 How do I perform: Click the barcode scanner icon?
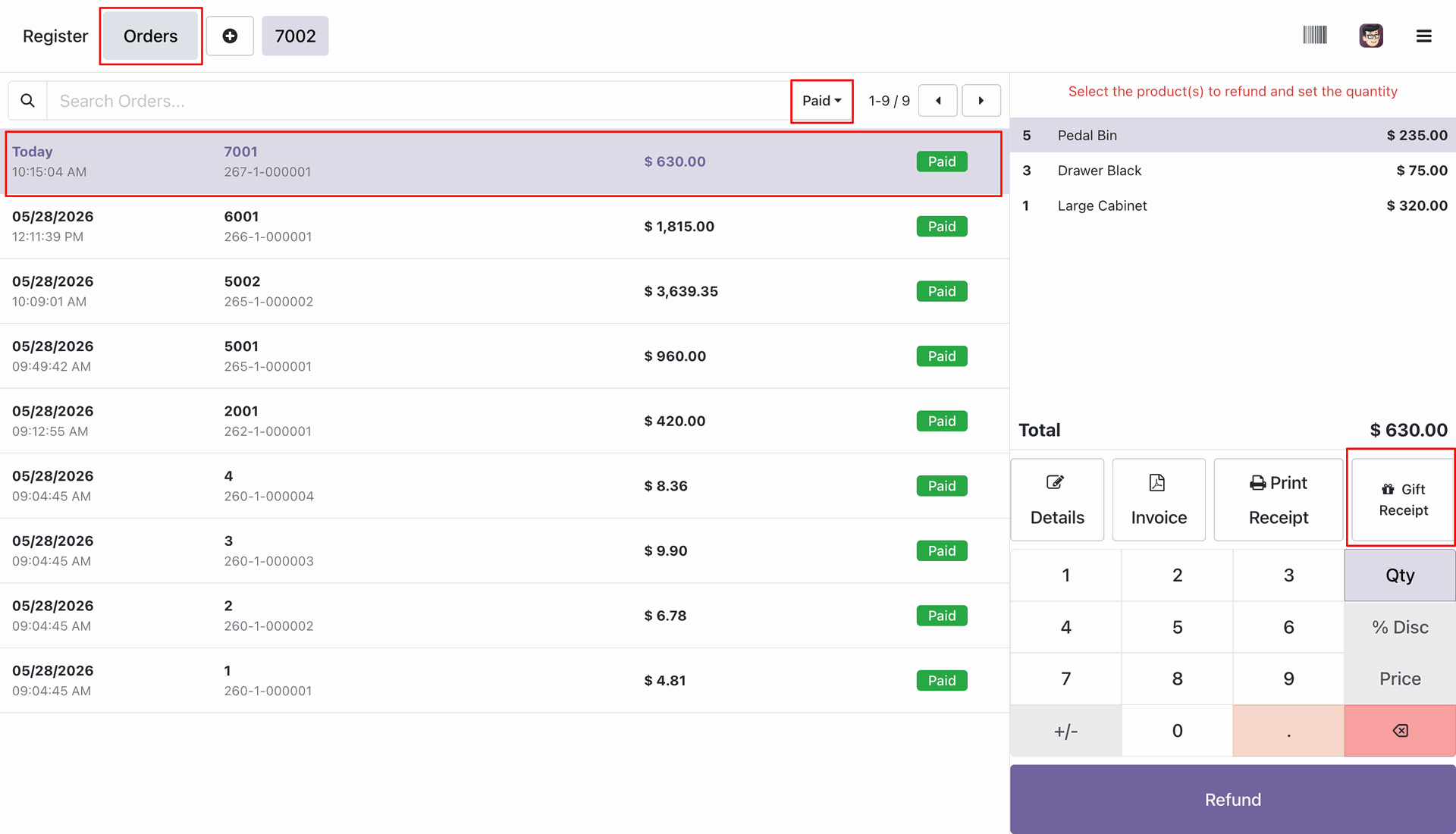tap(1315, 36)
